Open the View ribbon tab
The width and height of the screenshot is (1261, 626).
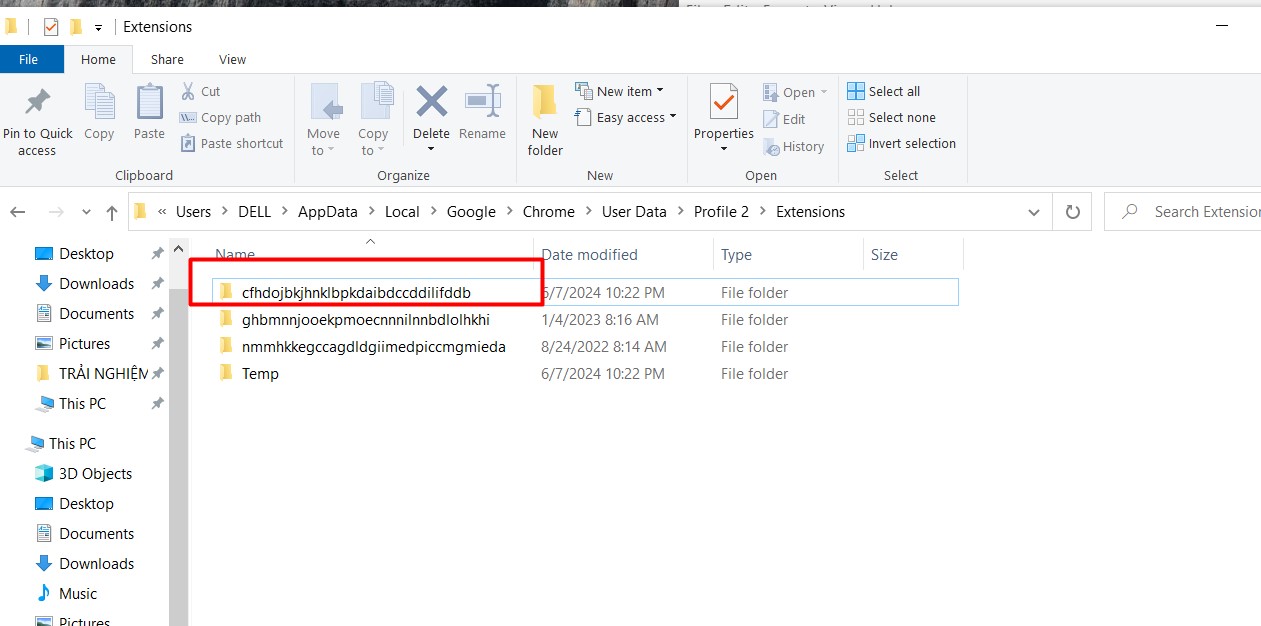(232, 59)
